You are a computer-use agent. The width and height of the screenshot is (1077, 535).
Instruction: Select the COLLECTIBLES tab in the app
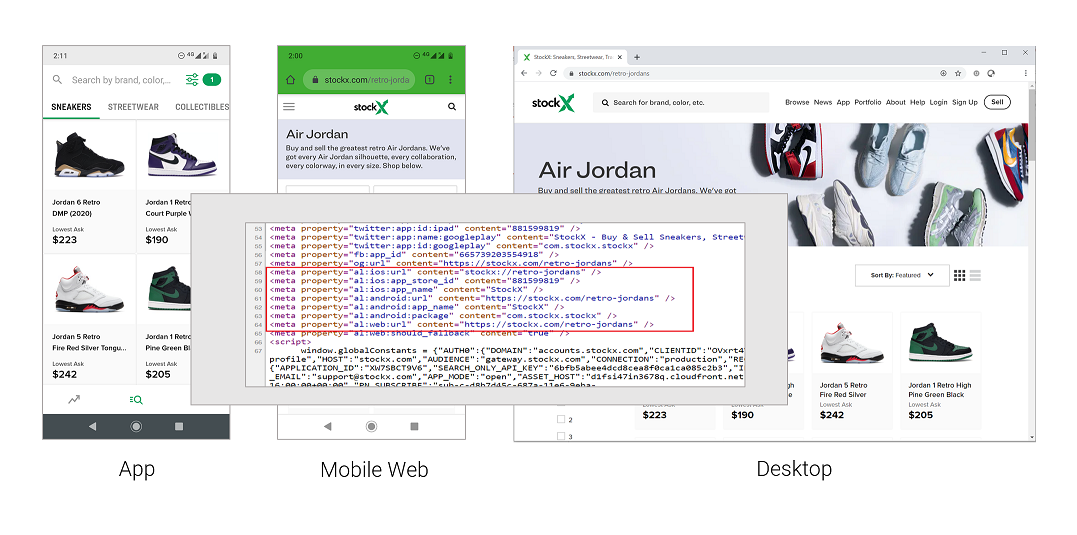point(202,107)
